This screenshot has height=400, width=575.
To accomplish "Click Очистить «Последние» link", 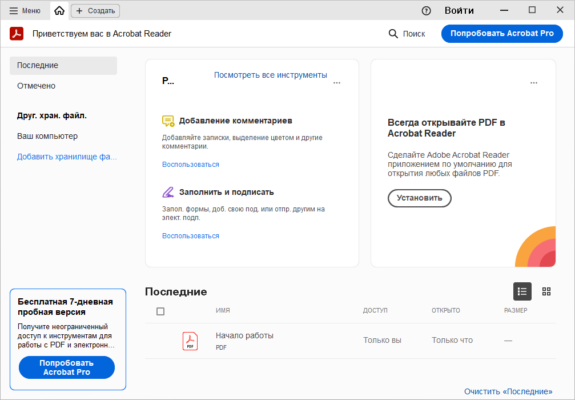I will pos(508,392).
